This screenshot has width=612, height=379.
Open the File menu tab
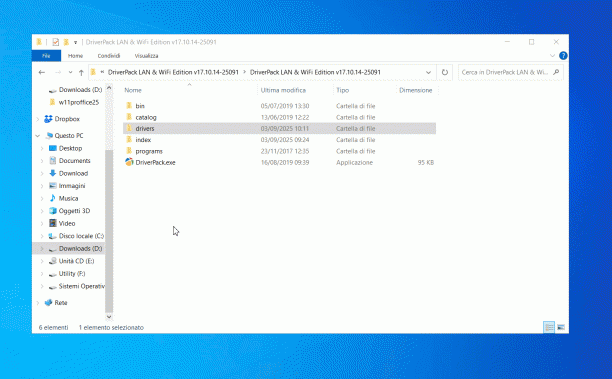(46, 56)
